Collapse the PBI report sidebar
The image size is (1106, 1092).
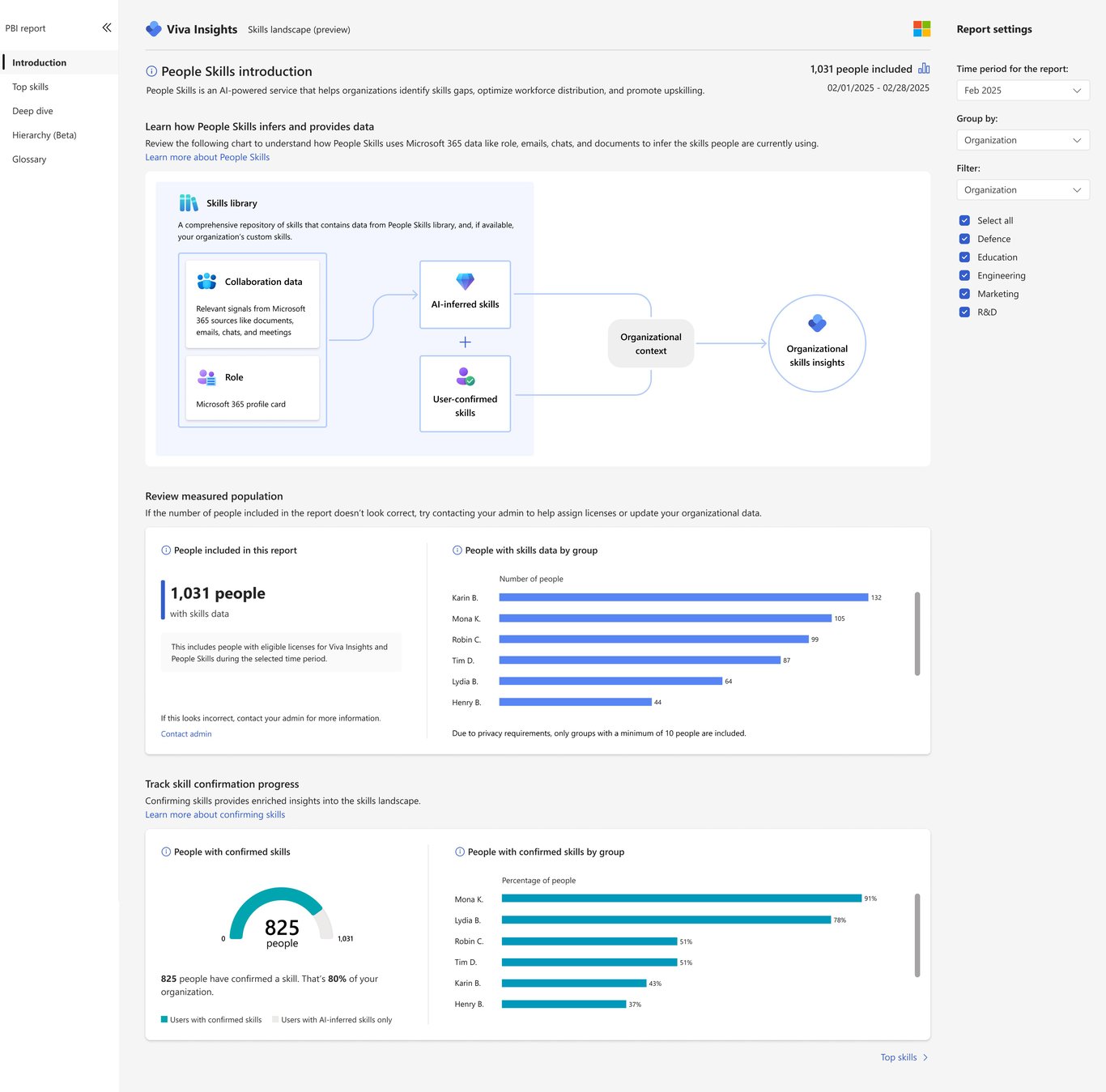pos(107,28)
